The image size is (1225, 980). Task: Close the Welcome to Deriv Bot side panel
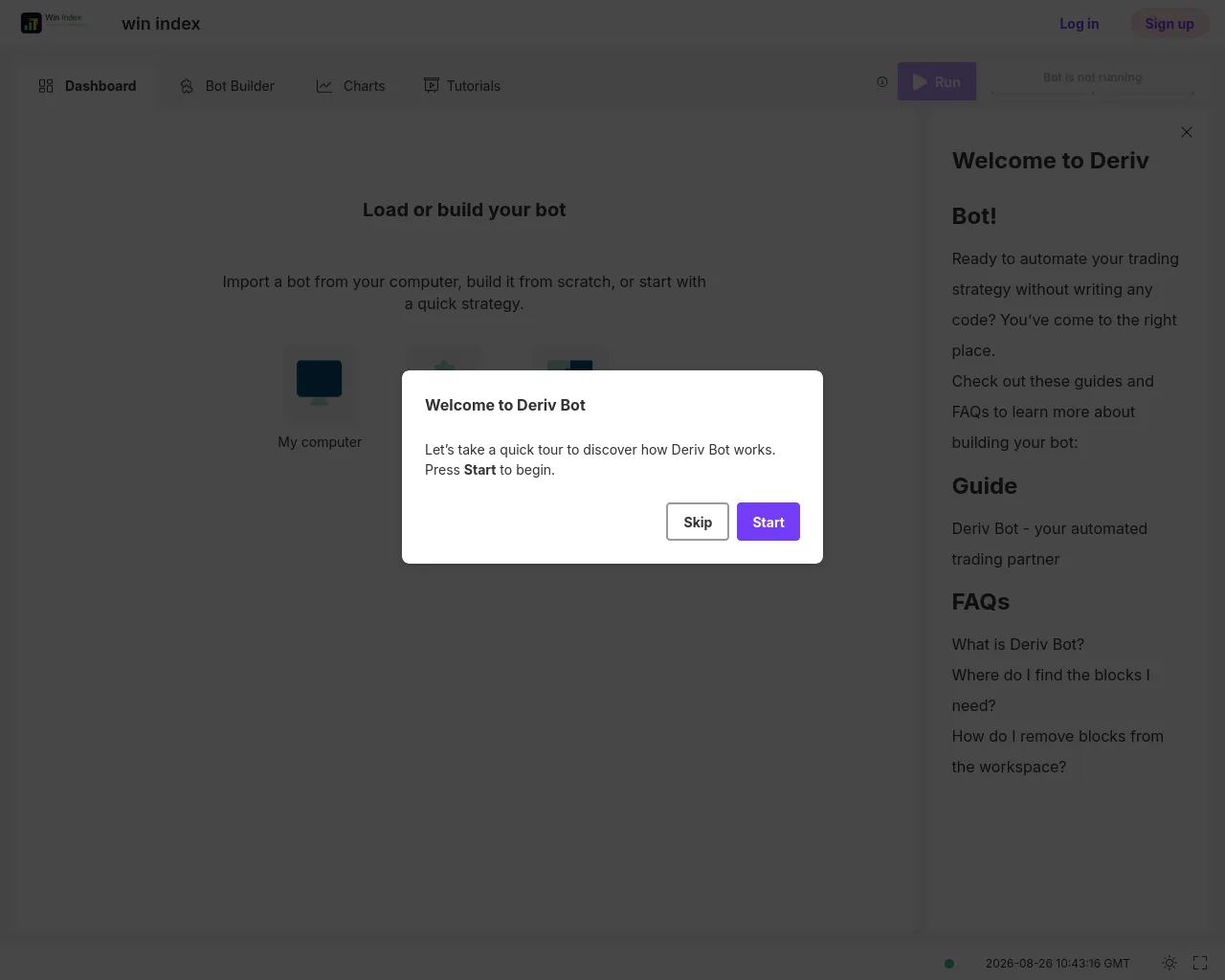tap(1187, 132)
